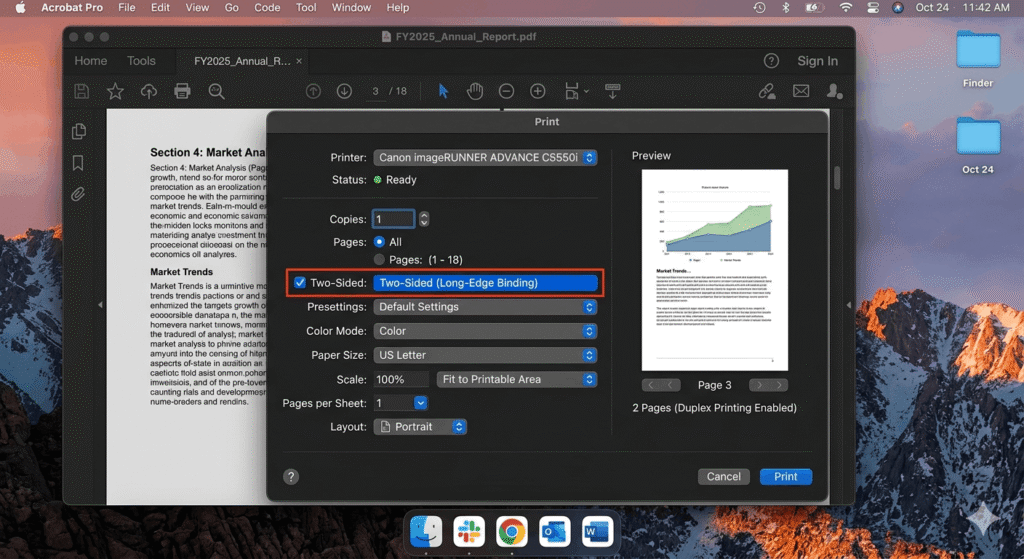This screenshot has height=559, width=1024.
Task: Click the share with others person icon
Action: (834, 91)
